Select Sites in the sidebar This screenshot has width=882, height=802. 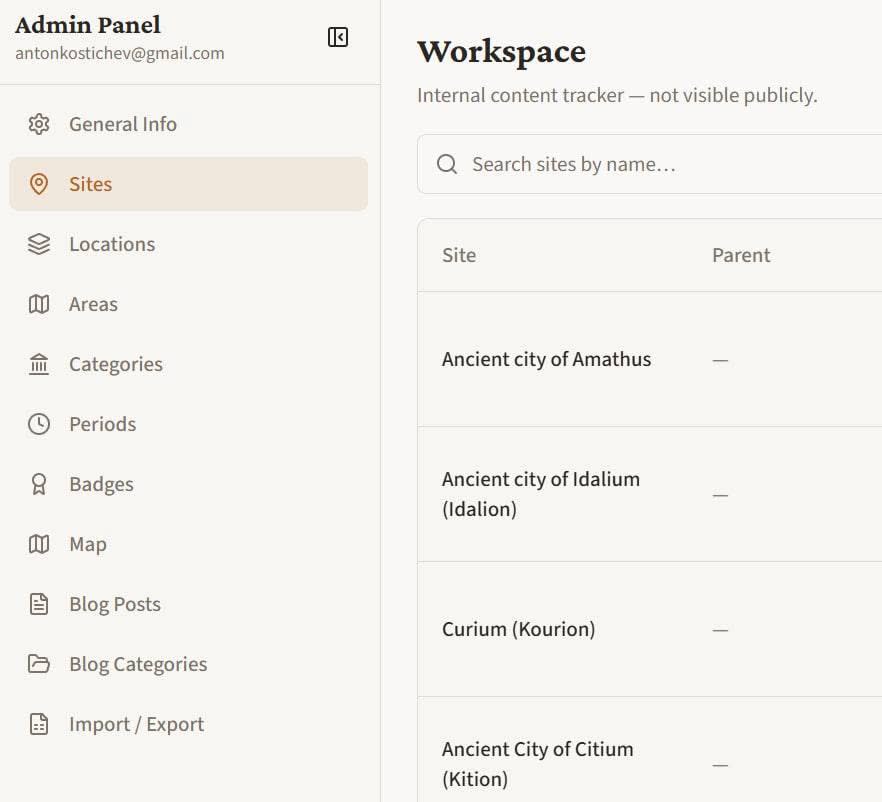(x=188, y=184)
